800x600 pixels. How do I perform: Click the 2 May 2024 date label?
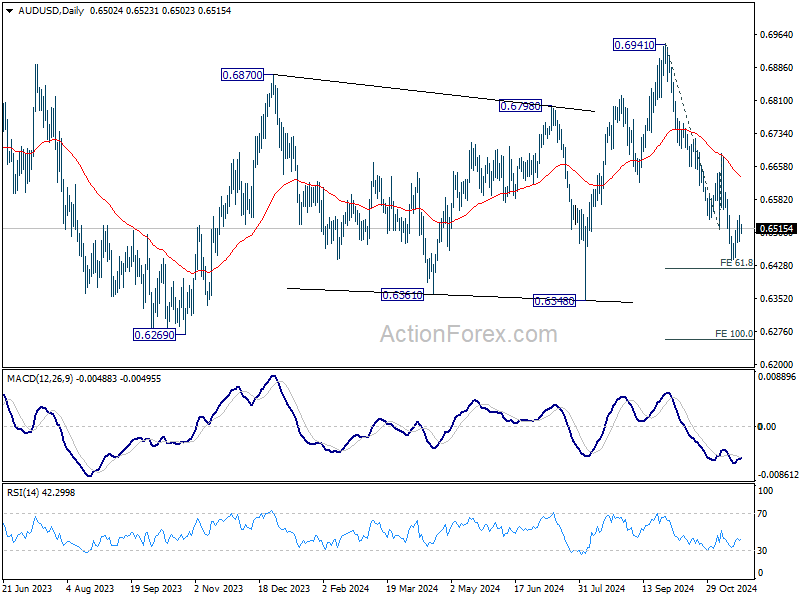click(475, 588)
